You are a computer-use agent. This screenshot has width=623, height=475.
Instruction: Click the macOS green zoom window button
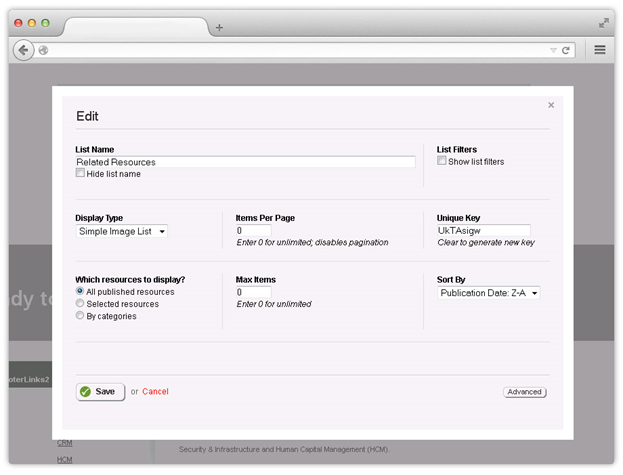[x=45, y=23]
